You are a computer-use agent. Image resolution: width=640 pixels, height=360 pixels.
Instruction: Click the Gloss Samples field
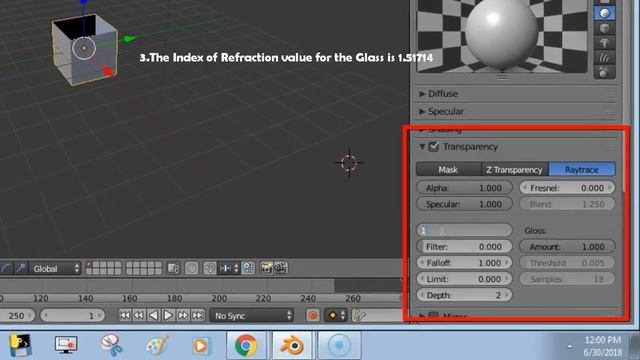(567, 279)
